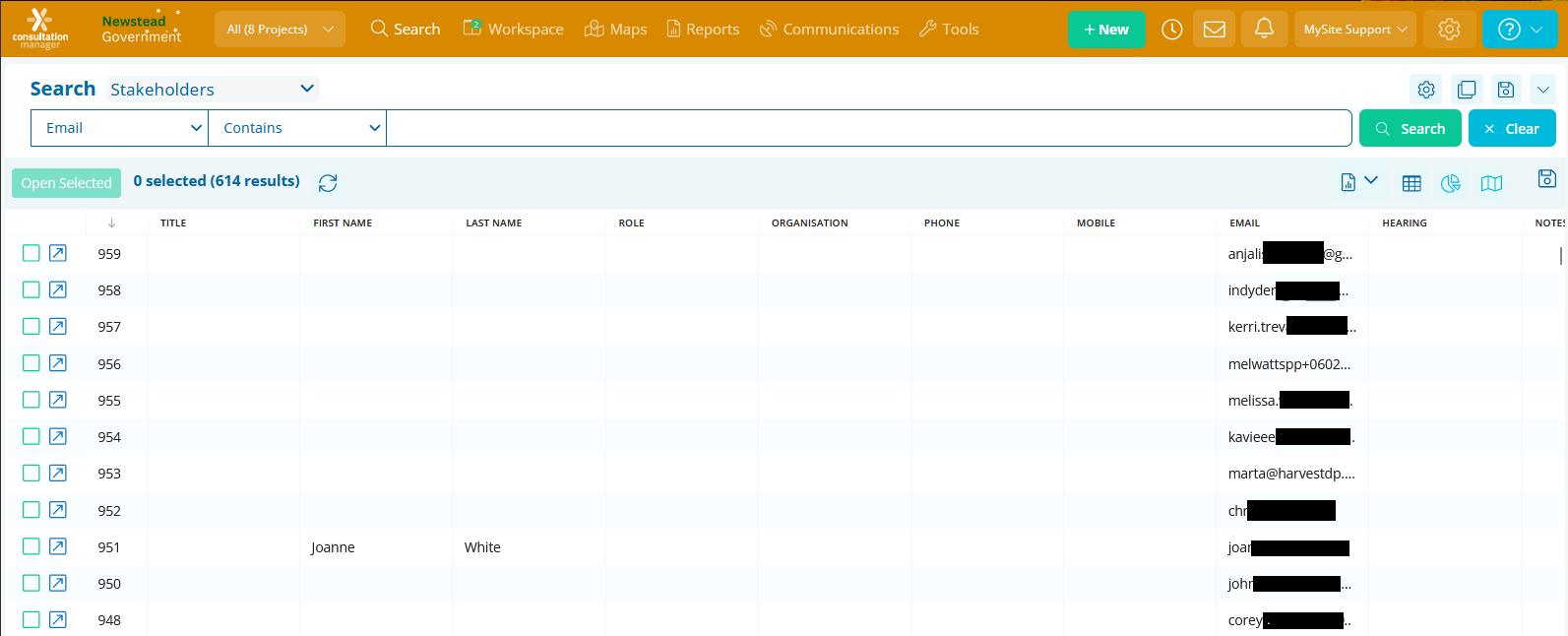The width and height of the screenshot is (1568, 636).
Task: Click the first name cell "Joanne"
Action: (x=333, y=547)
